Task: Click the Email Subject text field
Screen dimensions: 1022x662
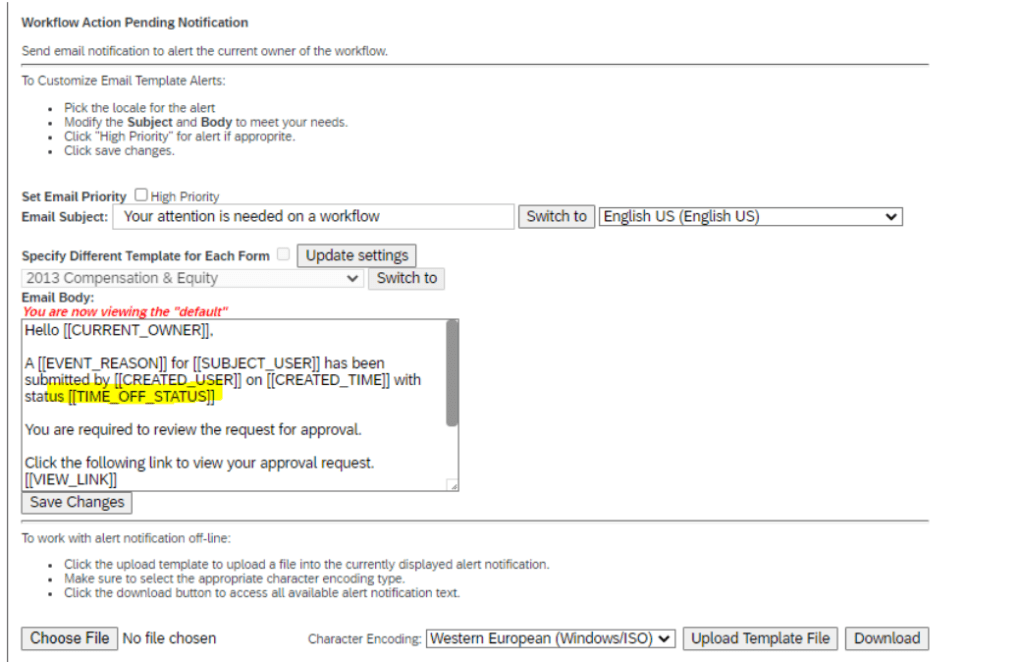Action: 313,216
